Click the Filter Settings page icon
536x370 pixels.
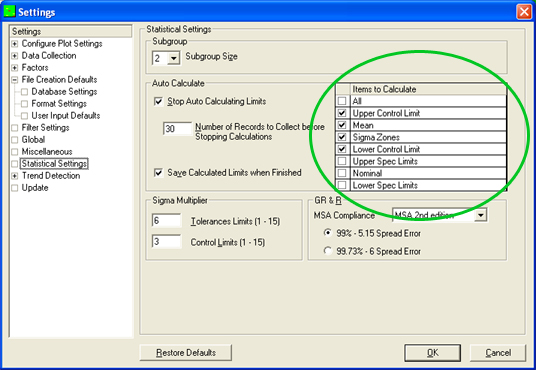(15, 128)
